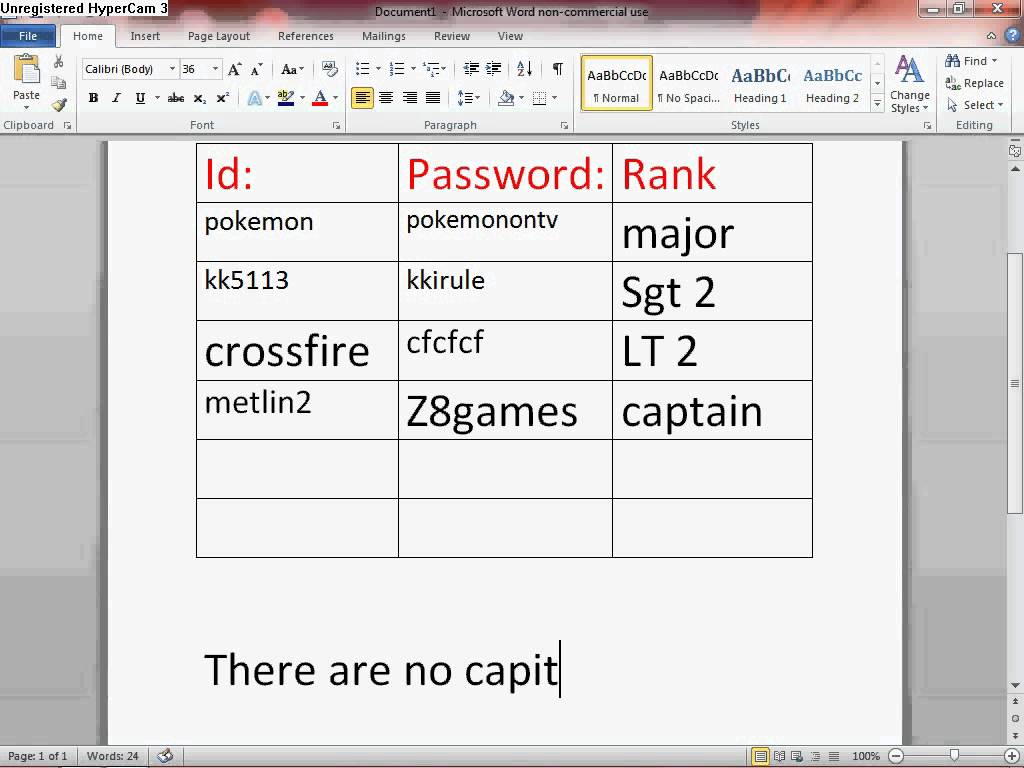Click Decrease Indent icon

pos(471,69)
